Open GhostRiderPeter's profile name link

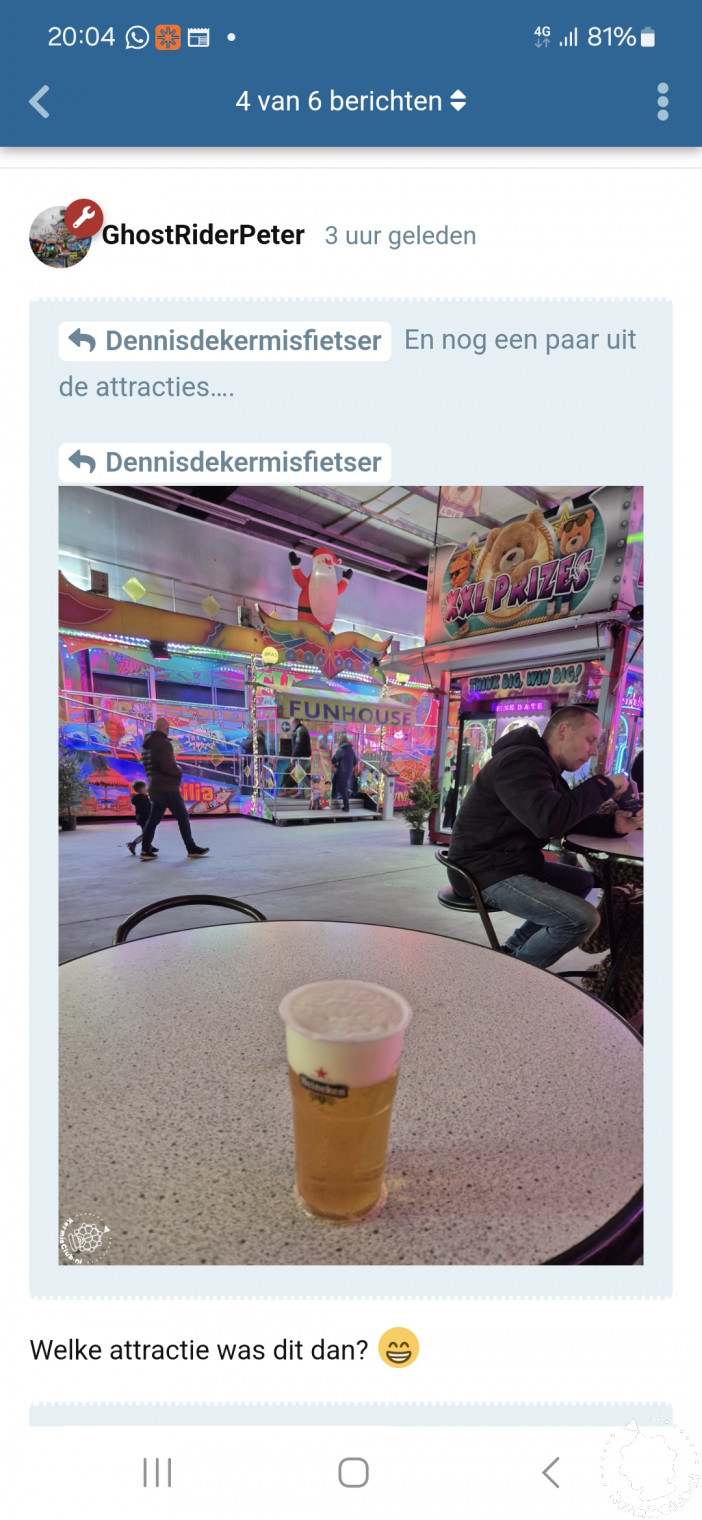click(x=203, y=235)
